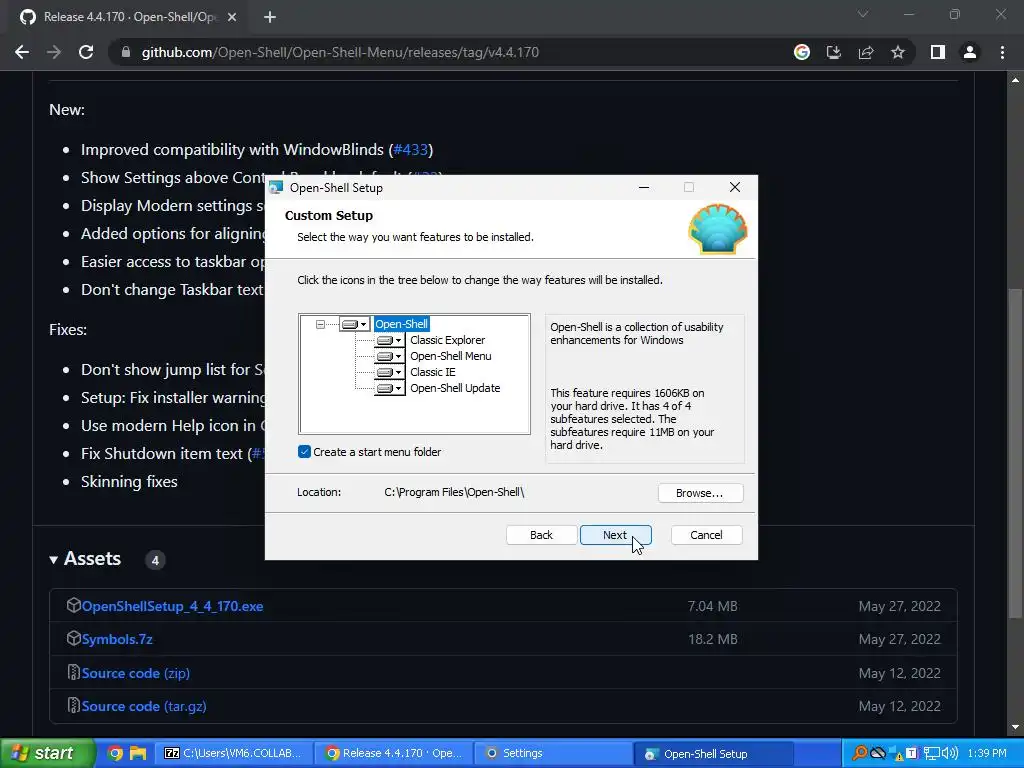Switch to Release 4.4.170 taskbar window
The height and width of the screenshot is (768, 1024).
pos(394,754)
